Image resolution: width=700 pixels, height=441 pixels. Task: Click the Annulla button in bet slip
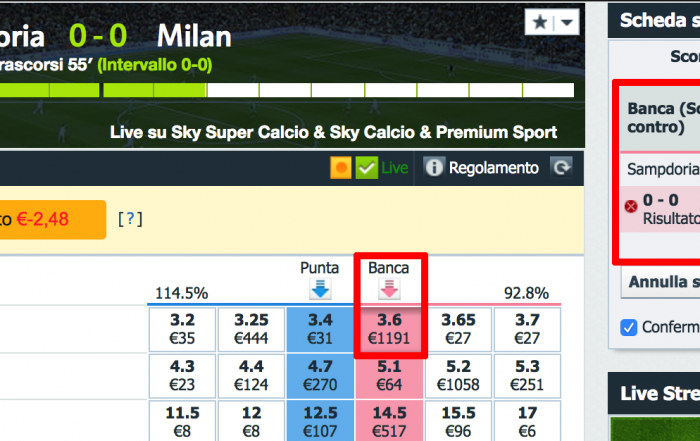coord(661,282)
